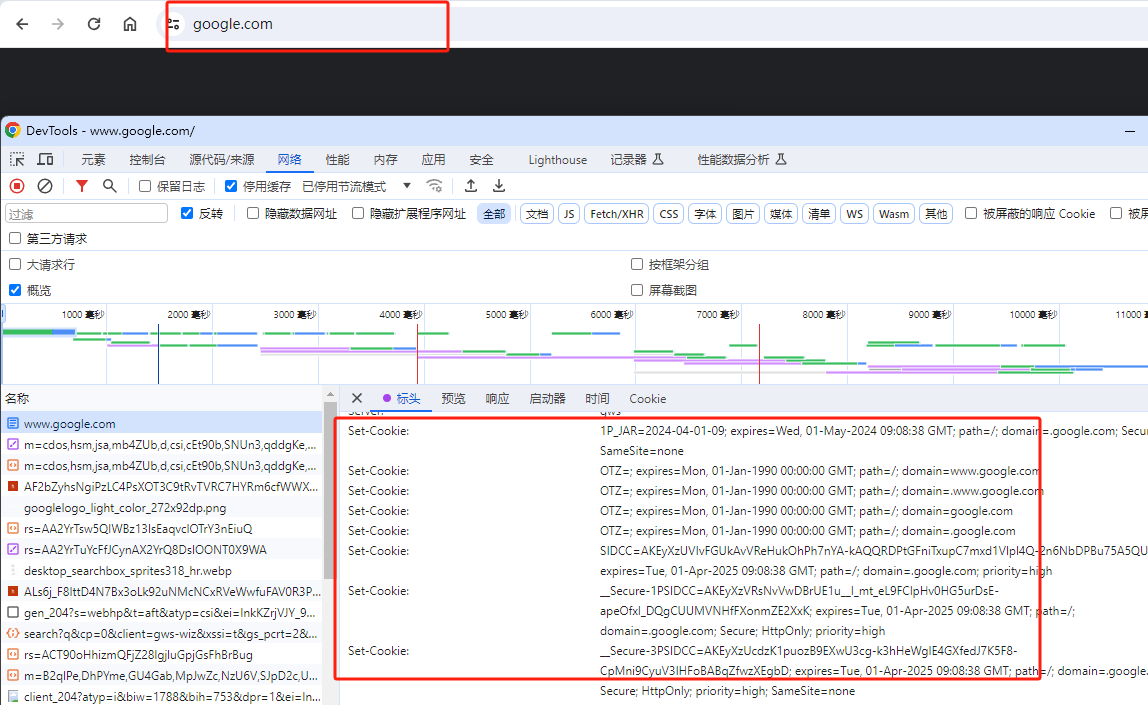Select desktop_searchbox_sprites318_hr.webp request
Image resolution: width=1148 pixels, height=705 pixels.
[x=161, y=570]
